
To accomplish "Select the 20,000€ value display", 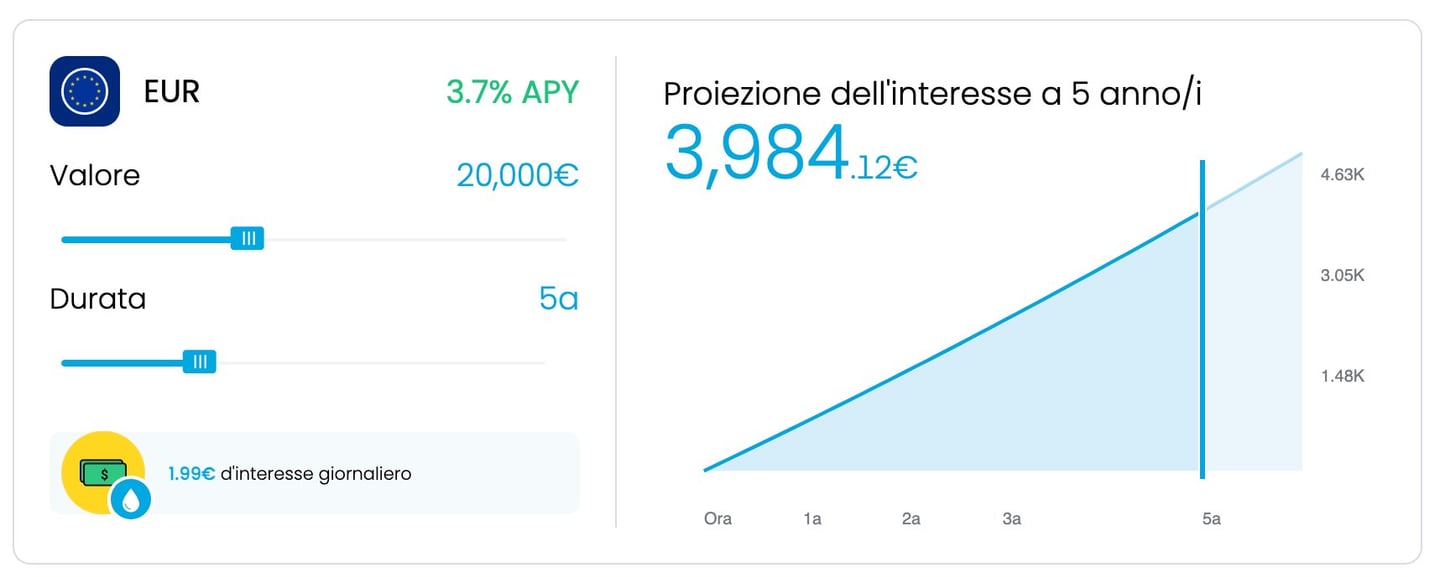I will pos(517,175).
